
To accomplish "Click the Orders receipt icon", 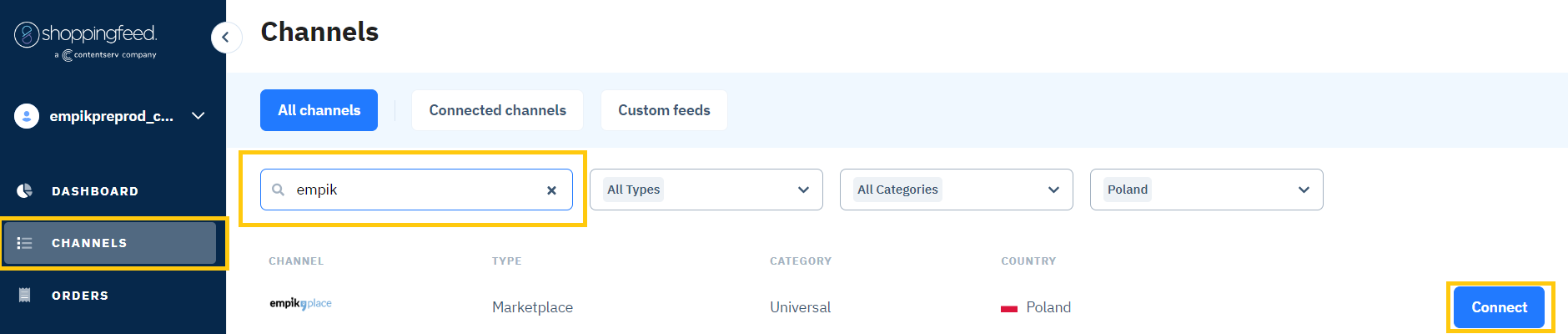I will coord(25,296).
